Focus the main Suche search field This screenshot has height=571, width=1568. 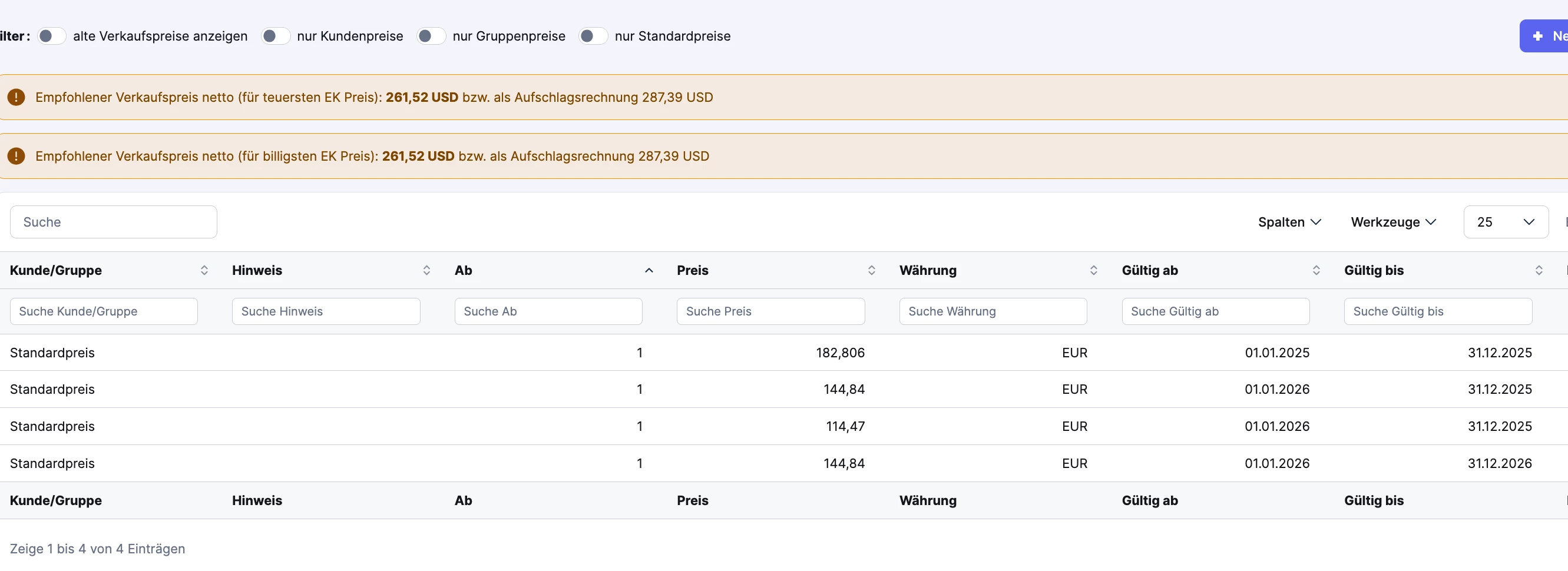tap(113, 223)
